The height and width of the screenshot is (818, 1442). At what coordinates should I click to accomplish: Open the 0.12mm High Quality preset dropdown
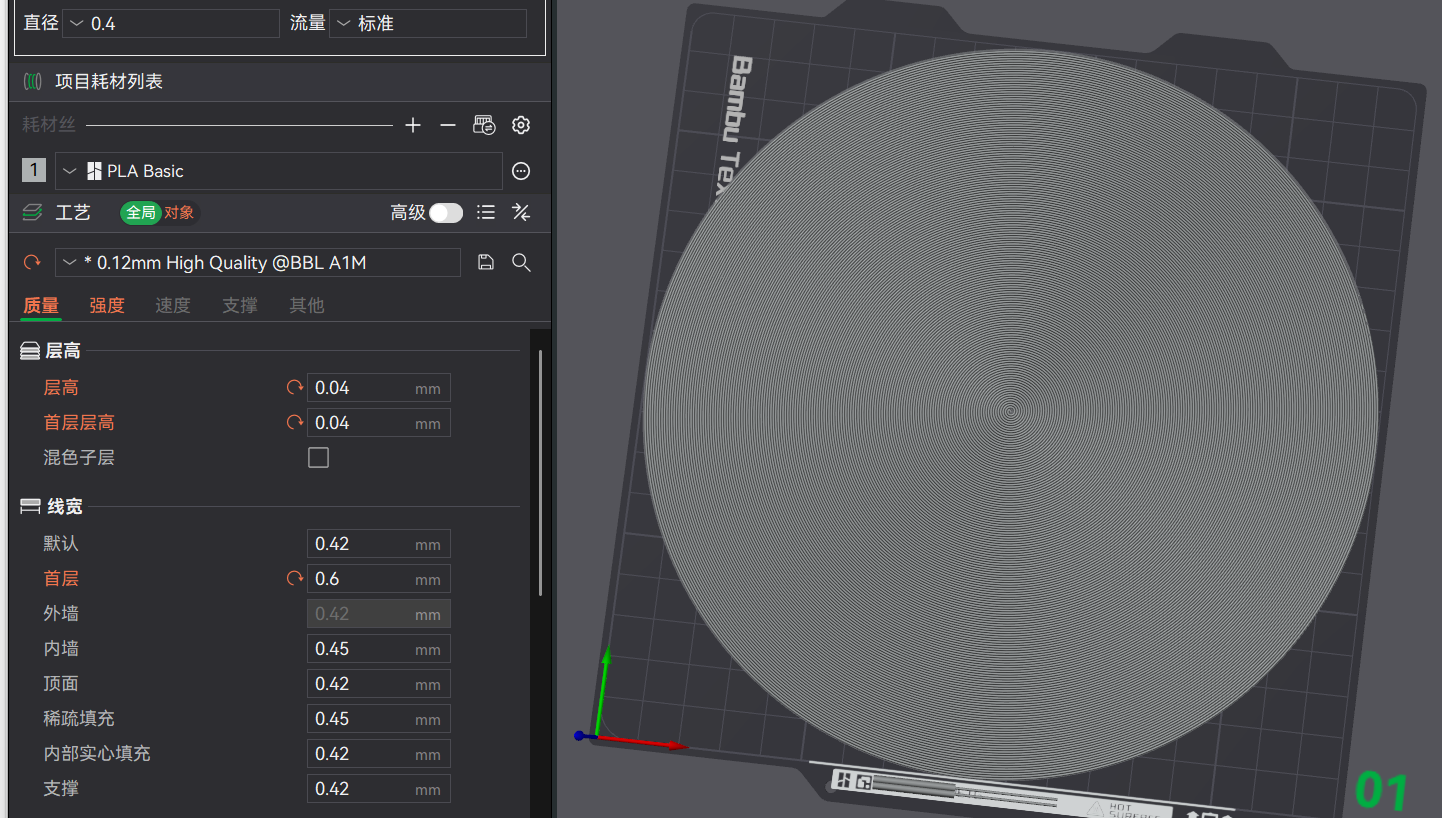(x=258, y=262)
